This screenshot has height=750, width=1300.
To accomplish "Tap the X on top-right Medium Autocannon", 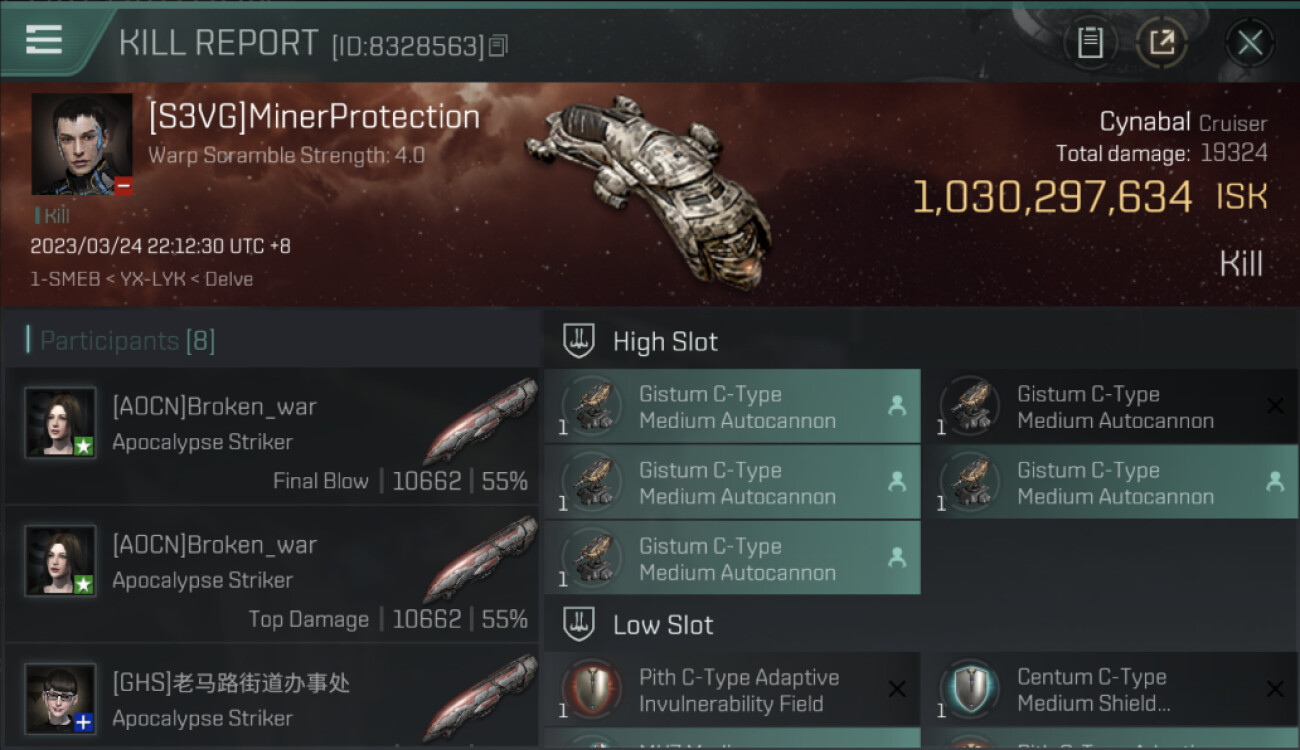I will pos(1275,406).
